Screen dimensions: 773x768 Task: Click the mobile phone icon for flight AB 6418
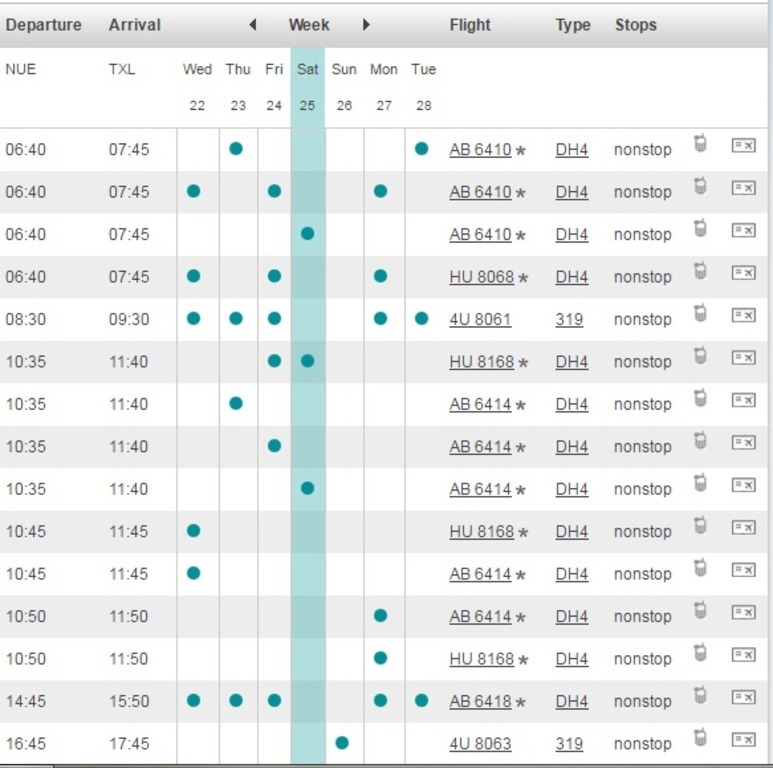[x=700, y=696]
